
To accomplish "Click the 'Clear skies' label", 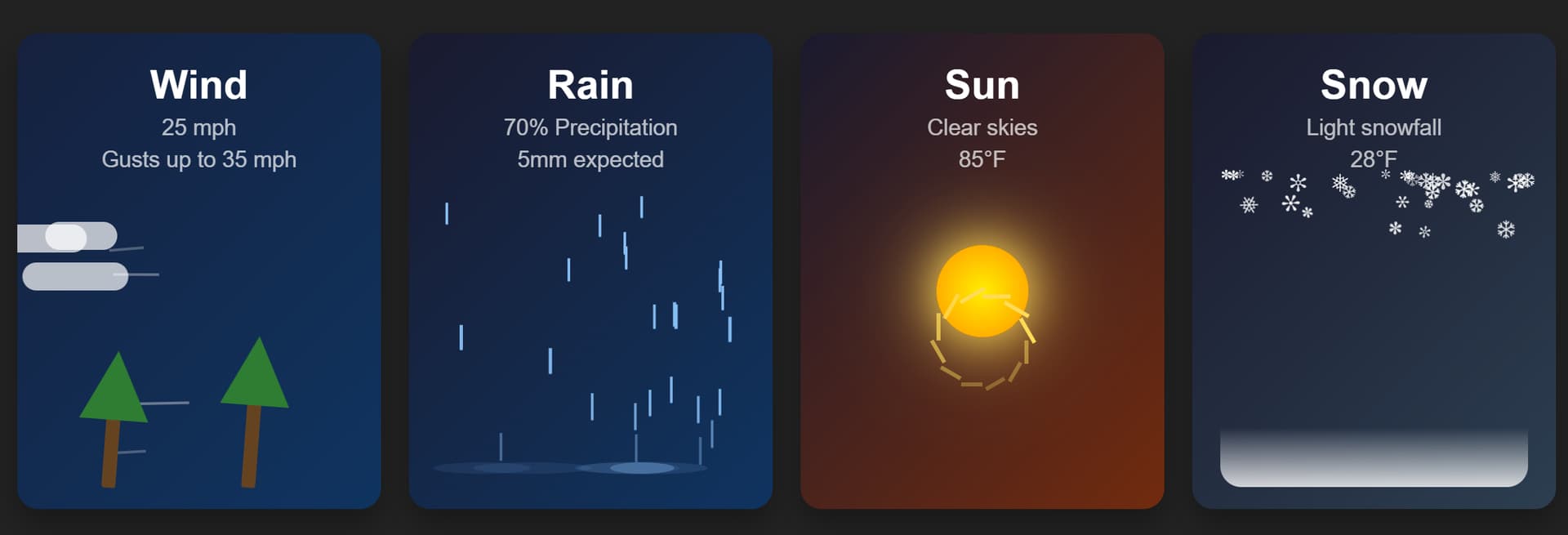I will pos(982,127).
